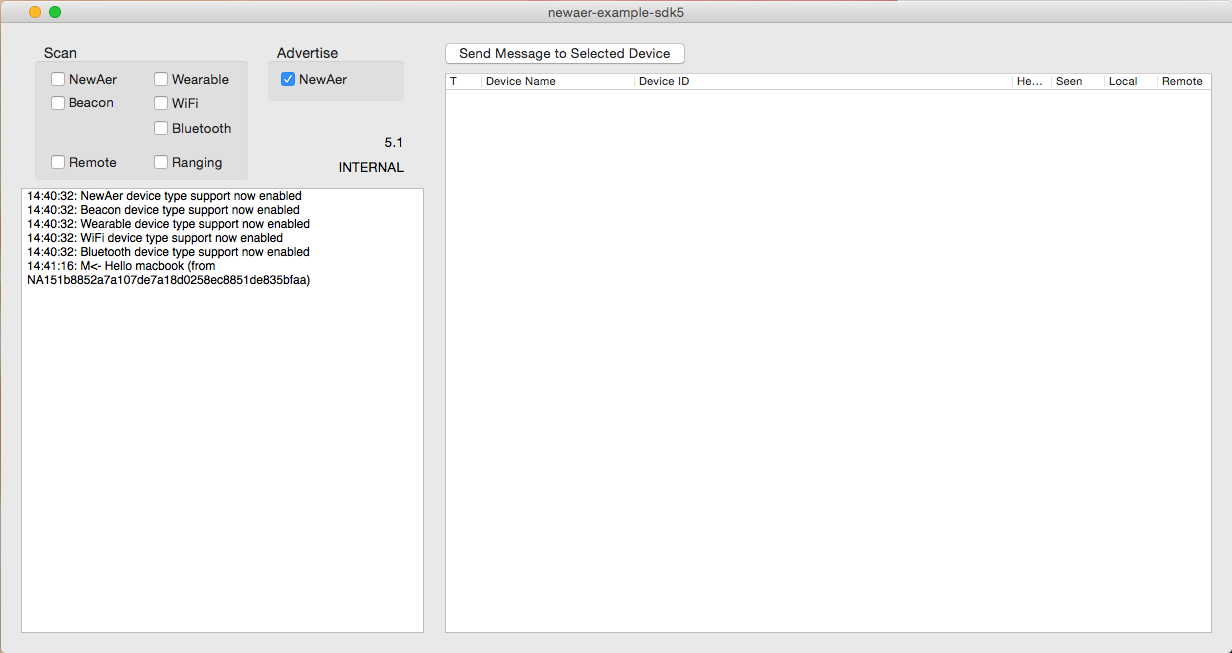The width and height of the screenshot is (1232, 653).
Task: Check the WiFi scan option
Action: click(x=161, y=103)
